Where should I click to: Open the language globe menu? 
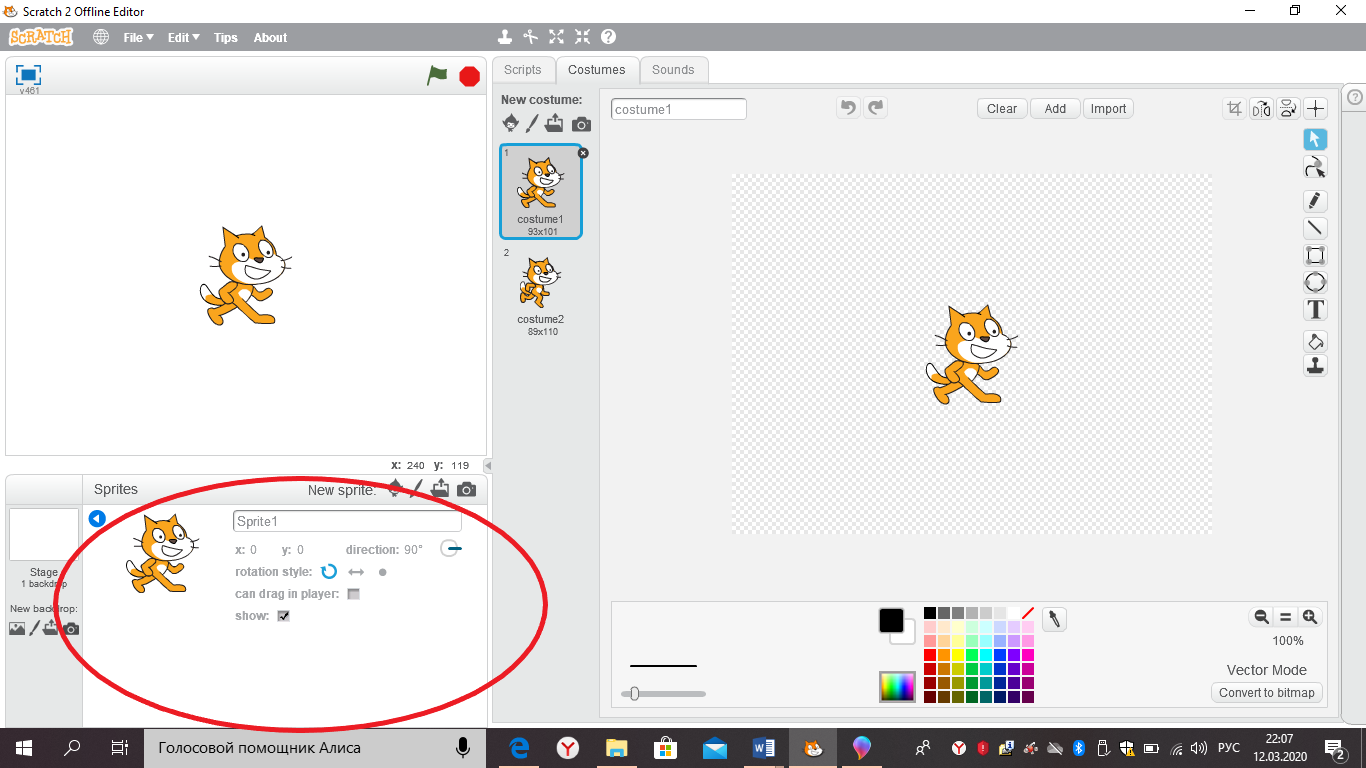click(x=101, y=37)
